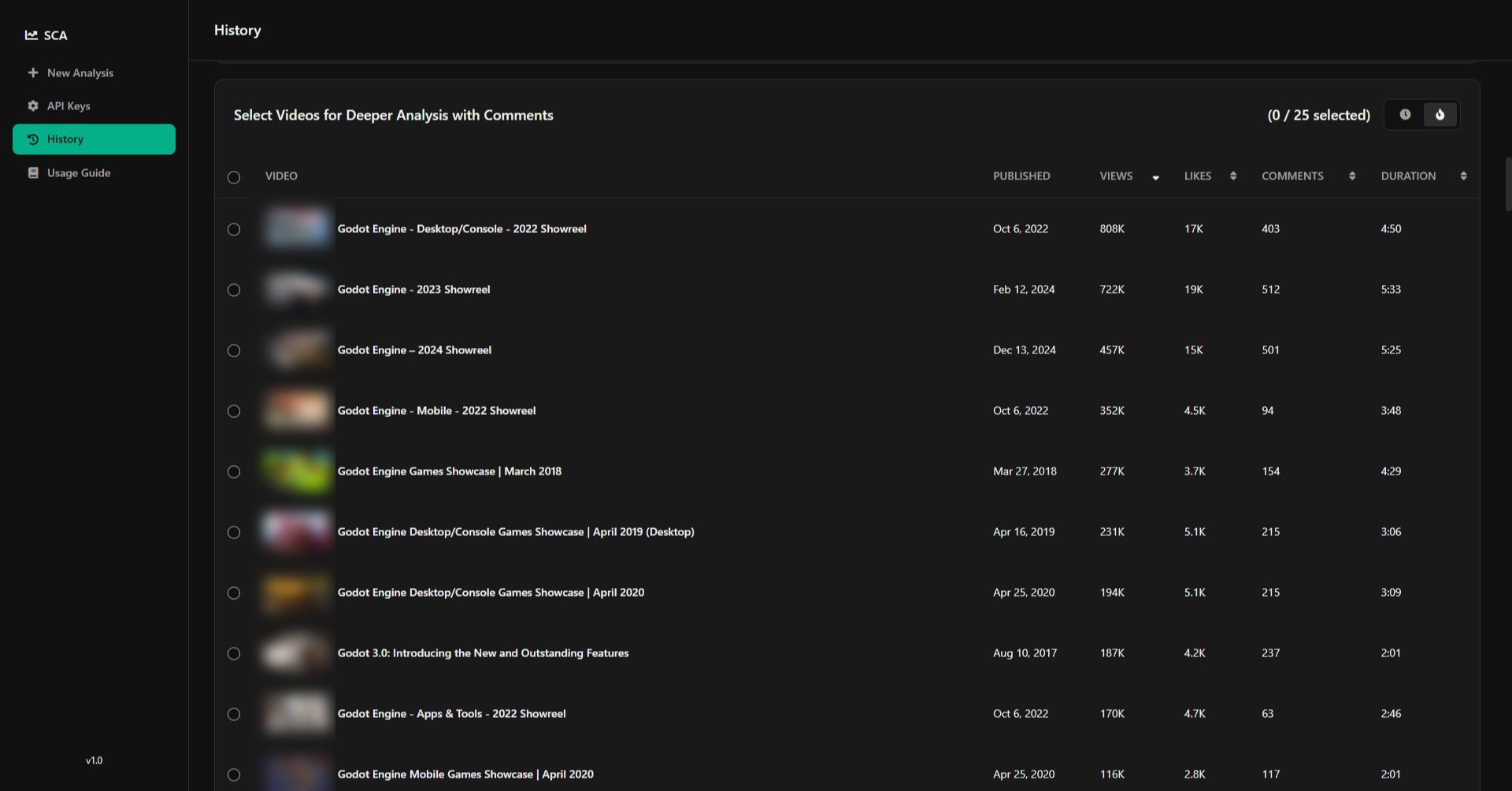This screenshot has height=791, width=1512.
Task: Click the COMMENTS column header label
Action: coord(1292,176)
